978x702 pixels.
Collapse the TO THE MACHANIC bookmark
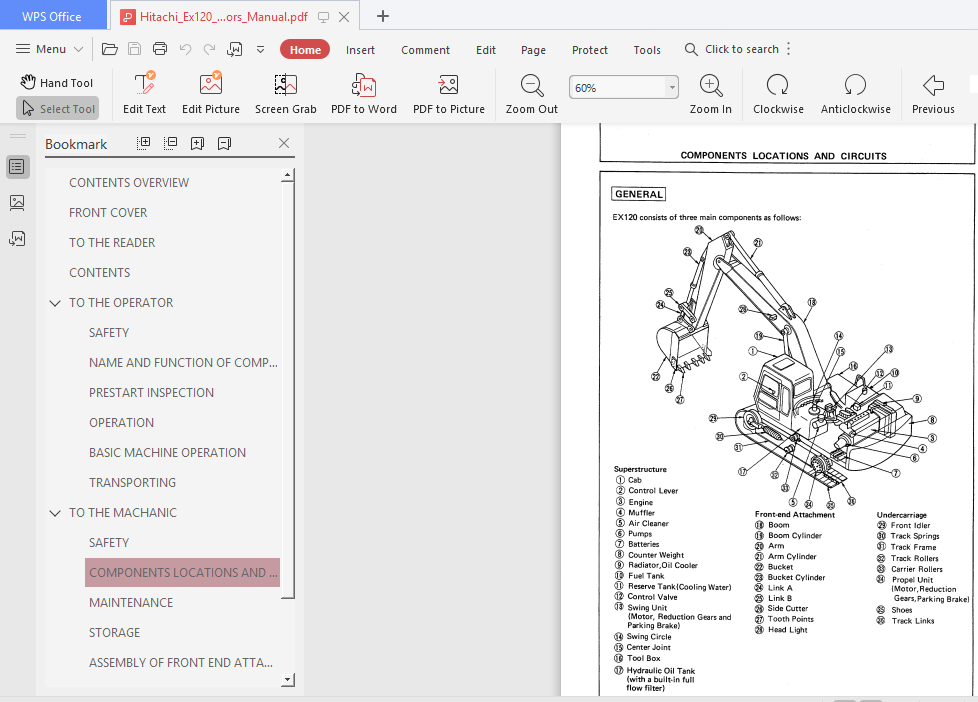[x=55, y=513]
